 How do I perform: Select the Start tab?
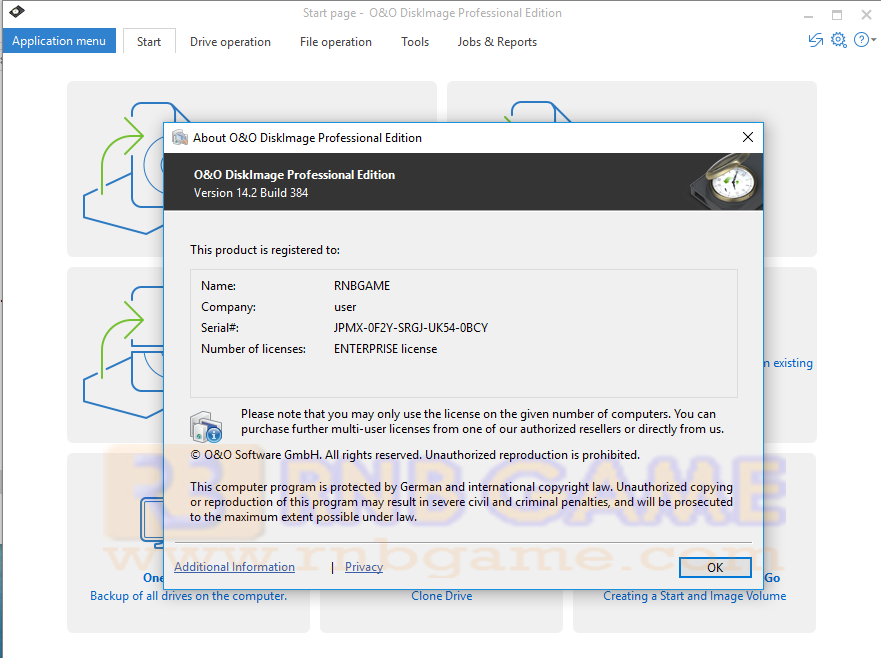click(149, 42)
